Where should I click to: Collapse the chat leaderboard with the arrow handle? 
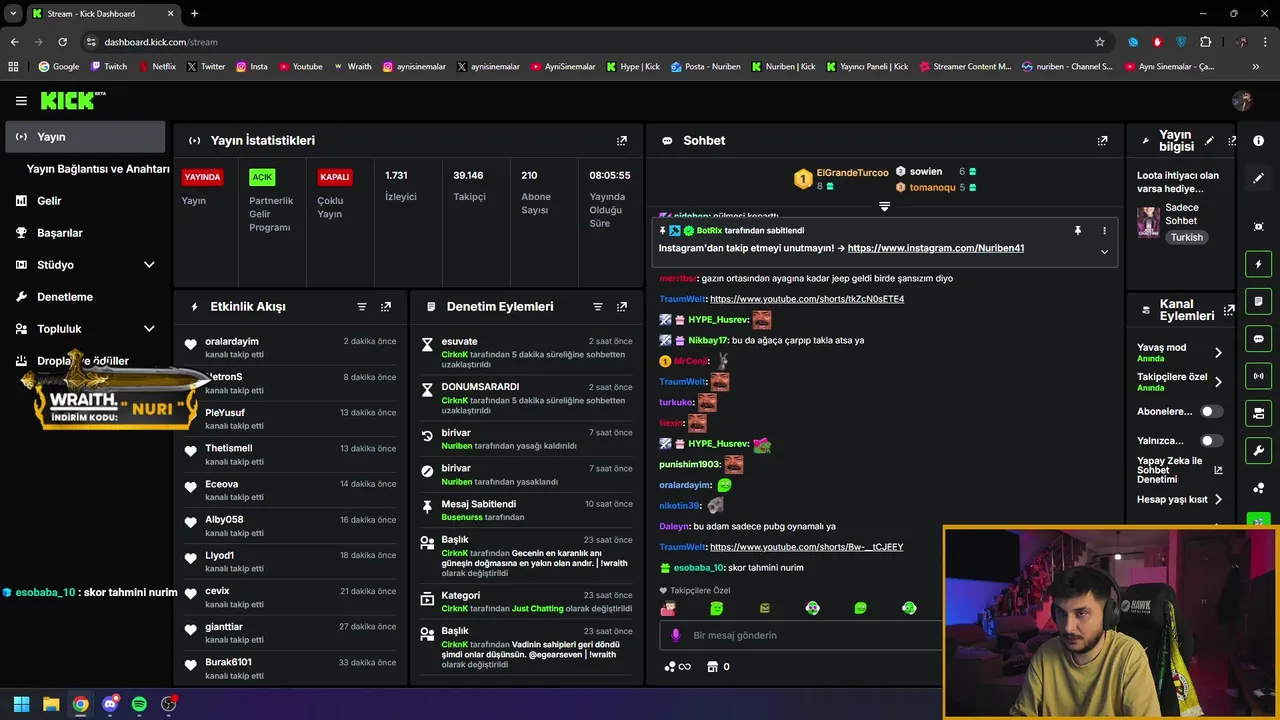[x=884, y=206]
